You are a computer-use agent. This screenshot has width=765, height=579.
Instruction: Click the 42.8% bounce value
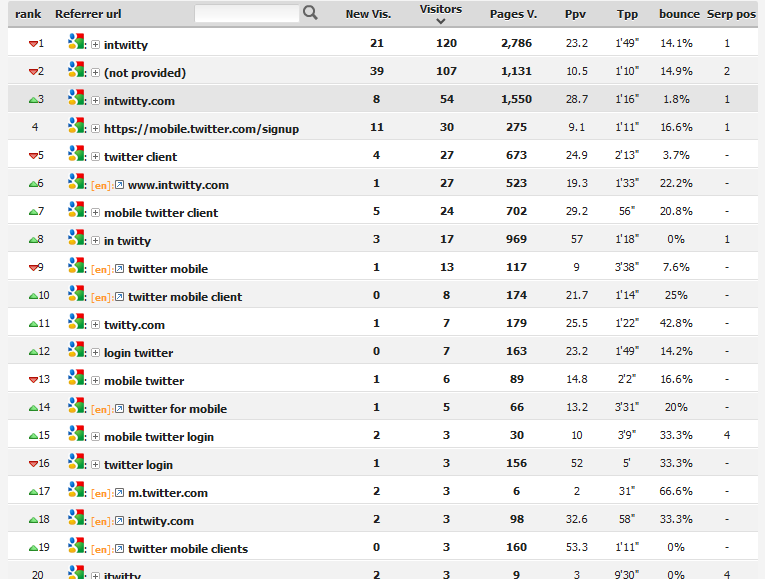676,323
